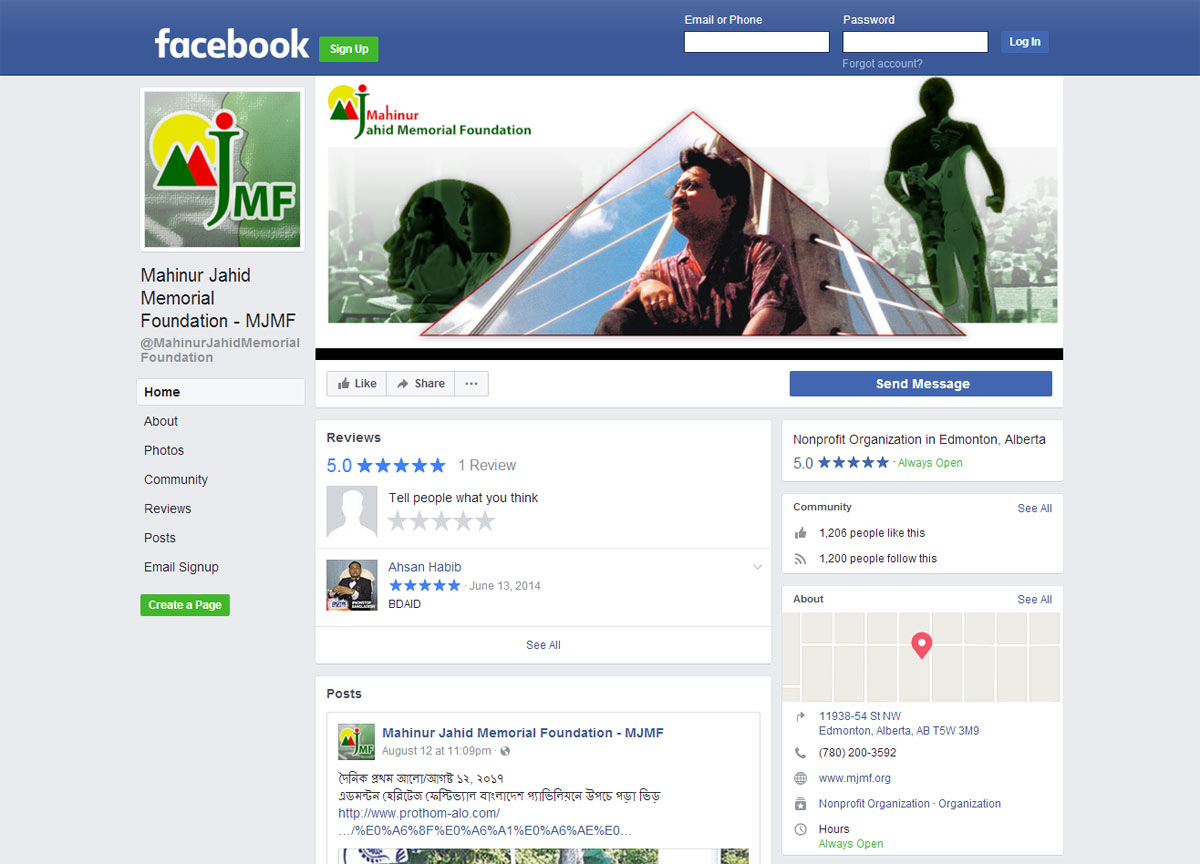Click the Send Message button
The image size is (1200, 864).
(920, 384)
